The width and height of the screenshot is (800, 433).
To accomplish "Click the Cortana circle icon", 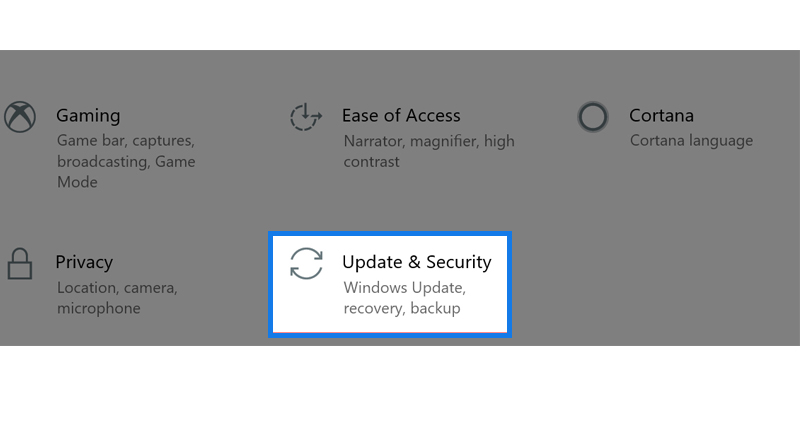I will point(593,117).
